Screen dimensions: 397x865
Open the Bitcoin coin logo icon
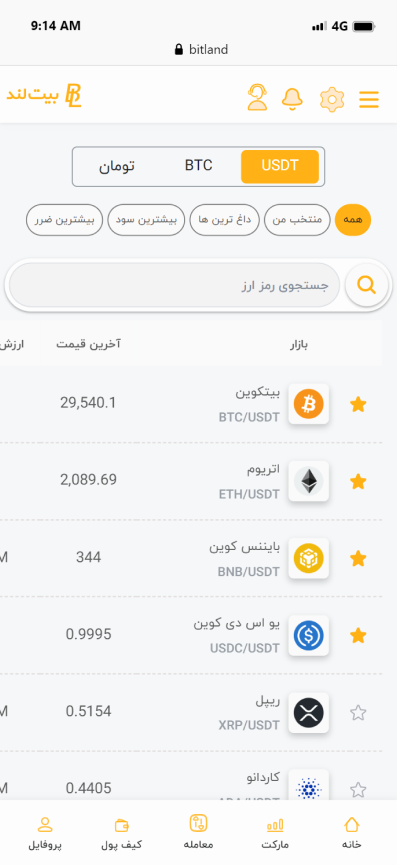(x=309, y=404)
